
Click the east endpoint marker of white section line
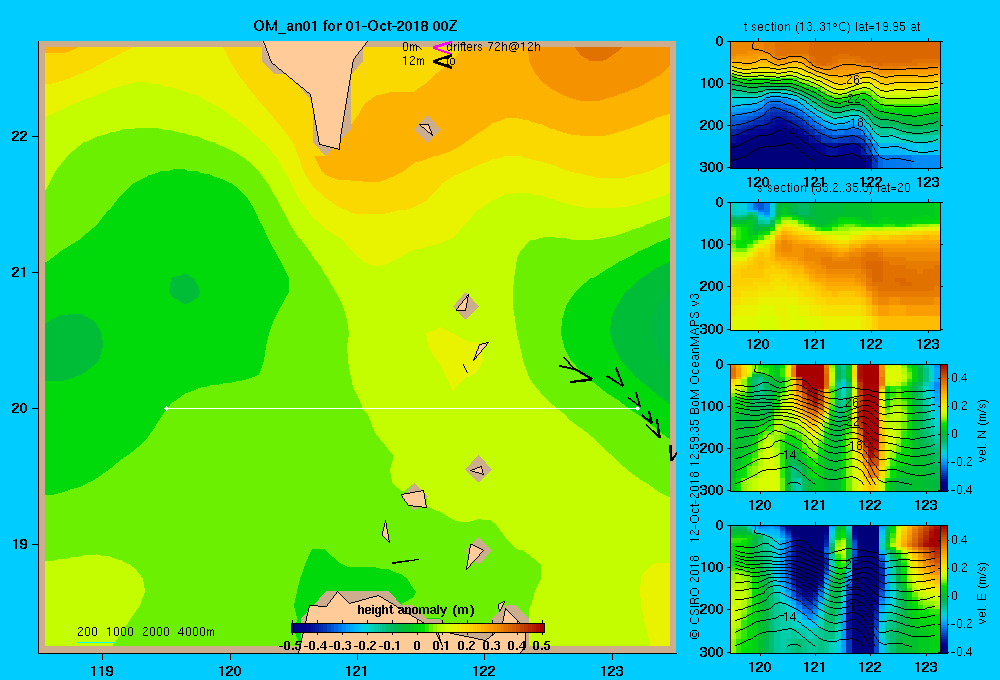point(638,408)
